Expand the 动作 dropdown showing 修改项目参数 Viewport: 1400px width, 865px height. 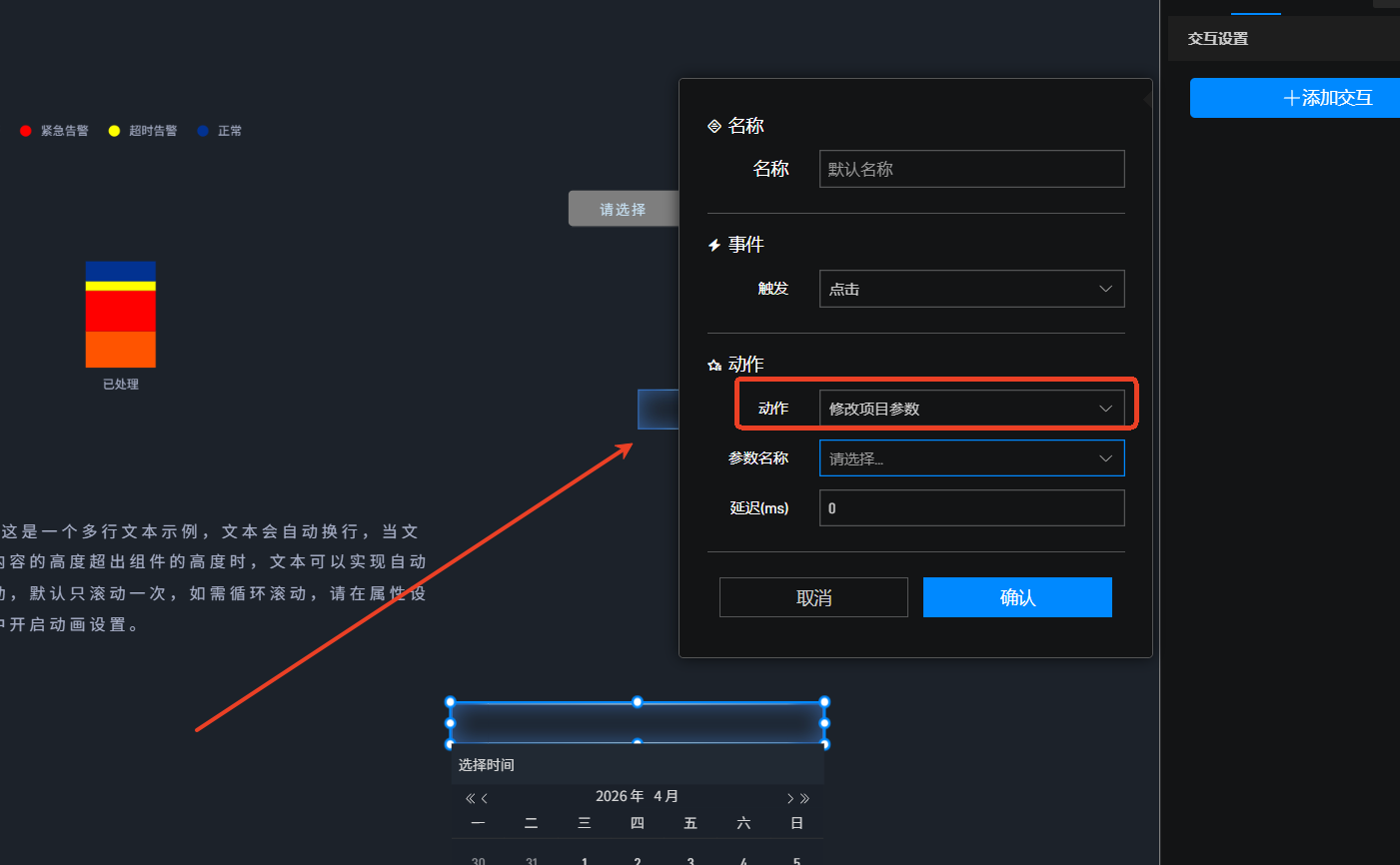971,409
